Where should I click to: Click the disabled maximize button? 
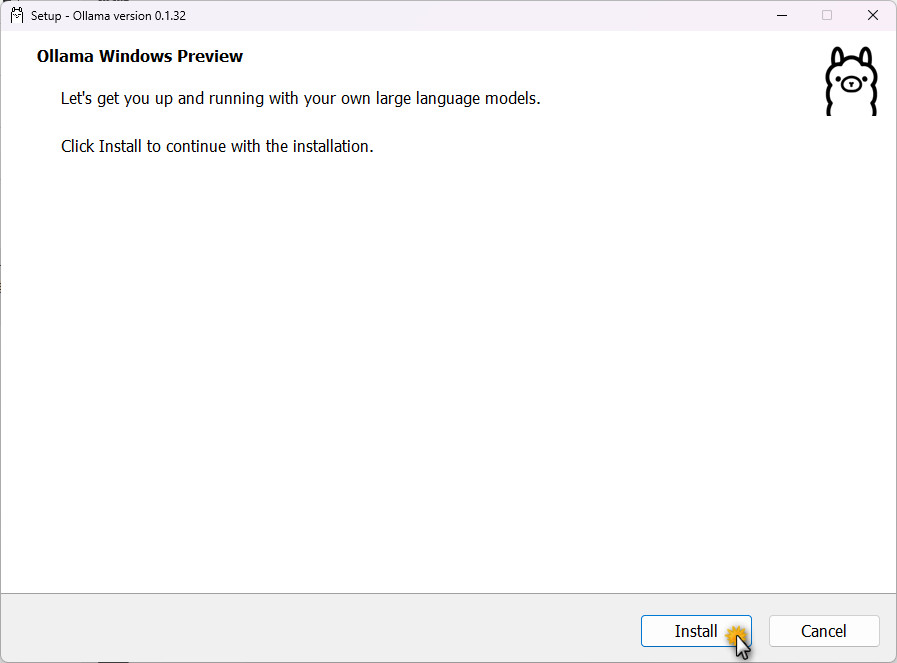tap(827, 15)
